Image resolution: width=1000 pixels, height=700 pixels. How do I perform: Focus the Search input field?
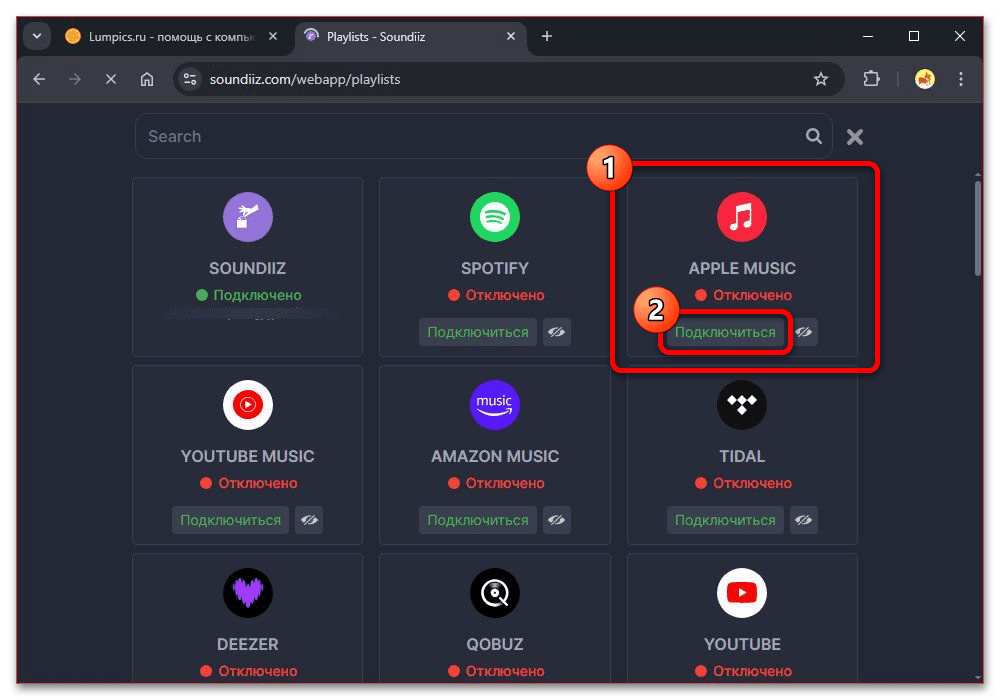[x=470, y=137]
